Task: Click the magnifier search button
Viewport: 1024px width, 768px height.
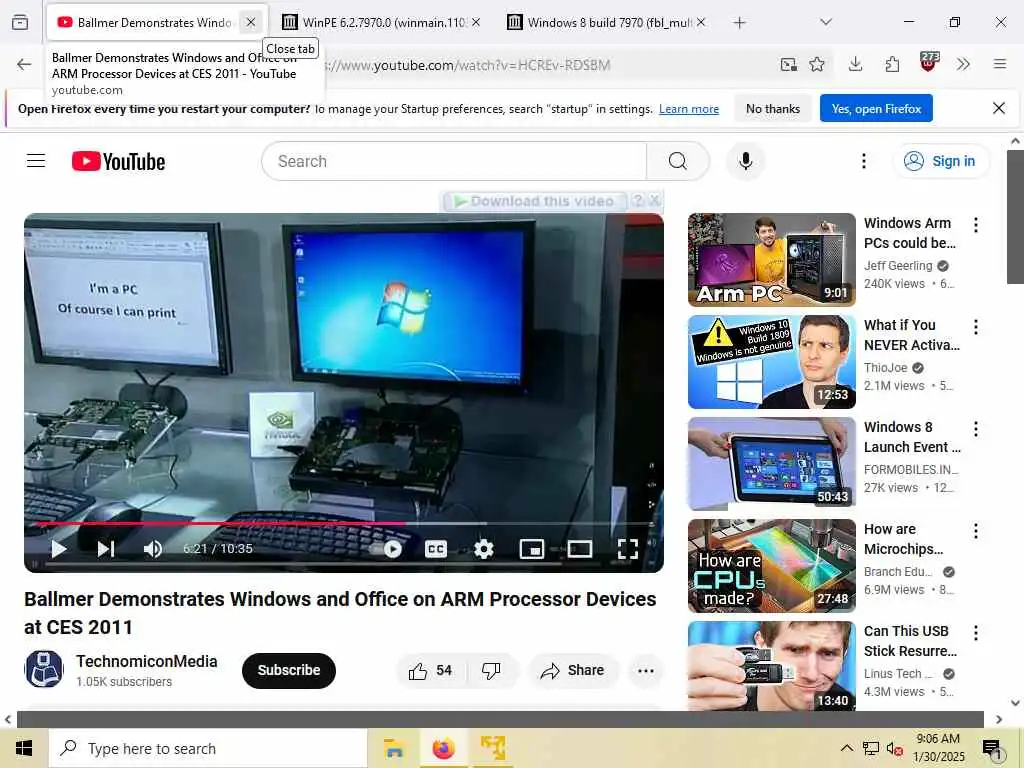Action: coord(678,161)
